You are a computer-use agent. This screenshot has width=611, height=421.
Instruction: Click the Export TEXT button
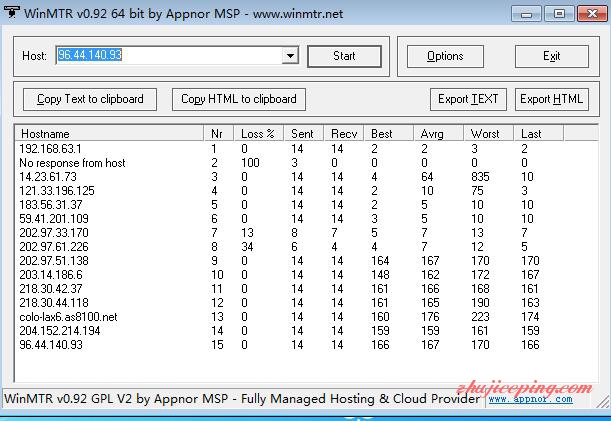click(x=468, y=99)
